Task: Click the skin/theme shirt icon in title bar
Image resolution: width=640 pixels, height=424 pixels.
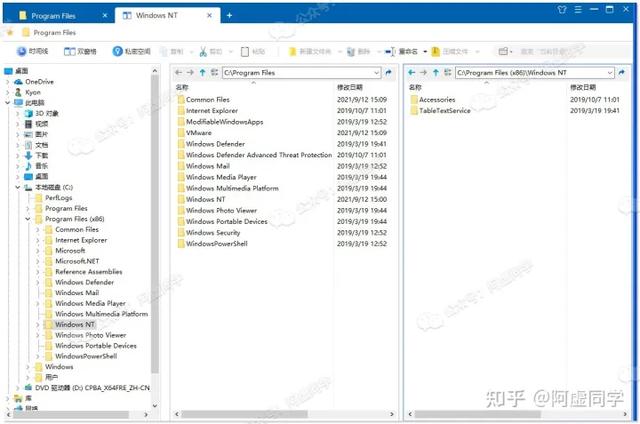Action: click(562, 9)
